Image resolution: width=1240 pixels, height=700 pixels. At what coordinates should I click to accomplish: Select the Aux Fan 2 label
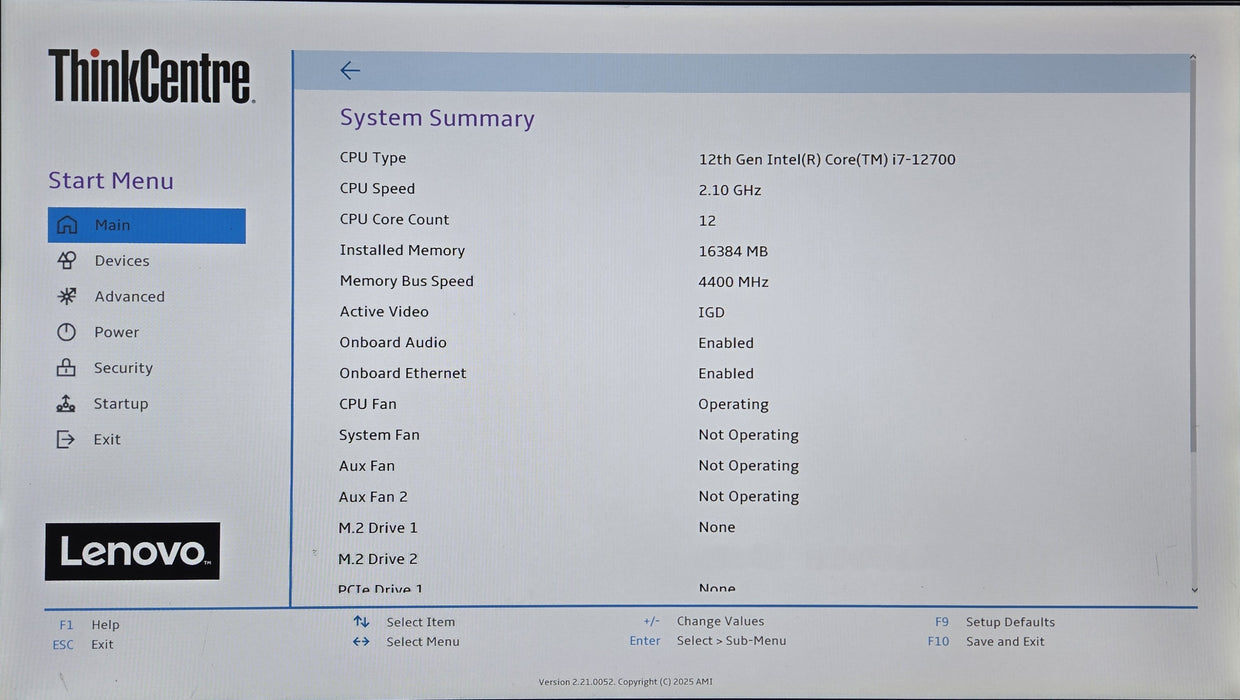(x=373, y=497)
